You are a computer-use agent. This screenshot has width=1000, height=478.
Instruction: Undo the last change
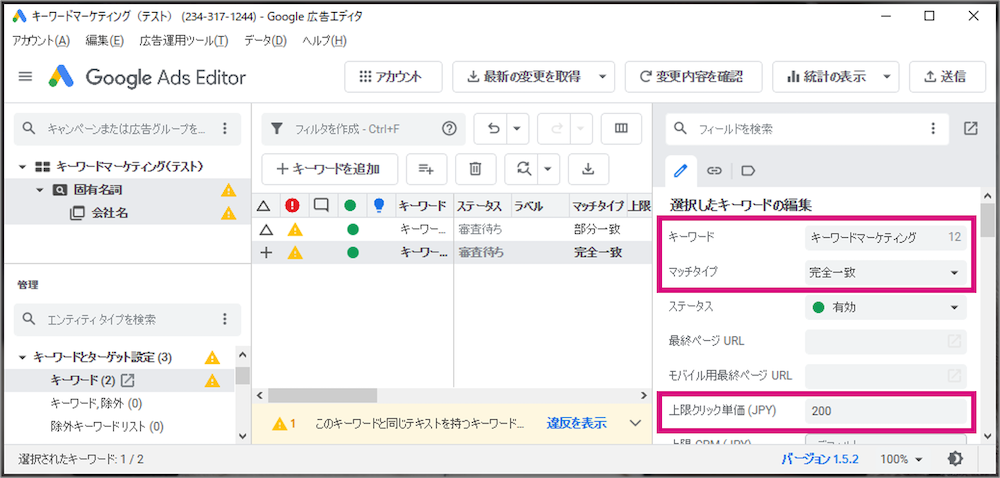(x=494, y=129)
